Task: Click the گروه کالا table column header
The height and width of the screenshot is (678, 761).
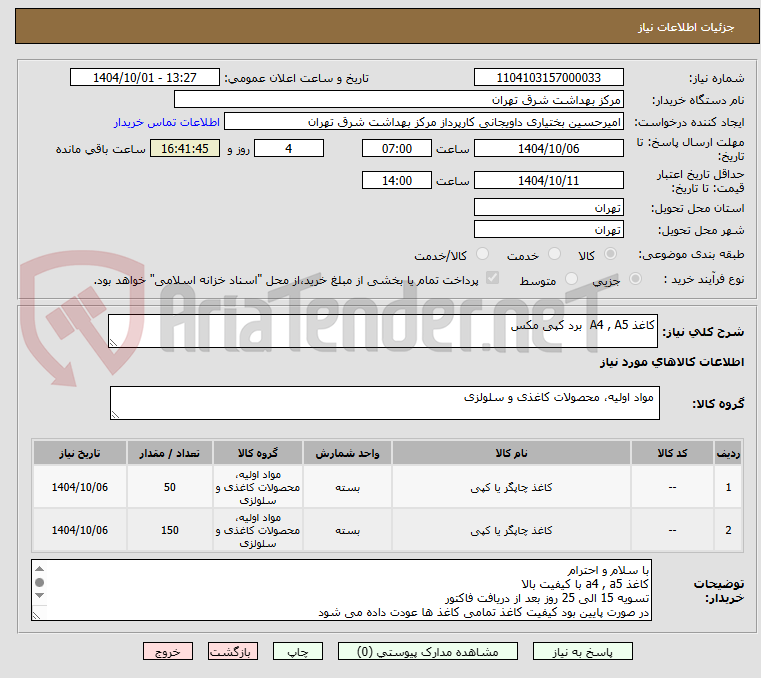Action: click(258, 453)
